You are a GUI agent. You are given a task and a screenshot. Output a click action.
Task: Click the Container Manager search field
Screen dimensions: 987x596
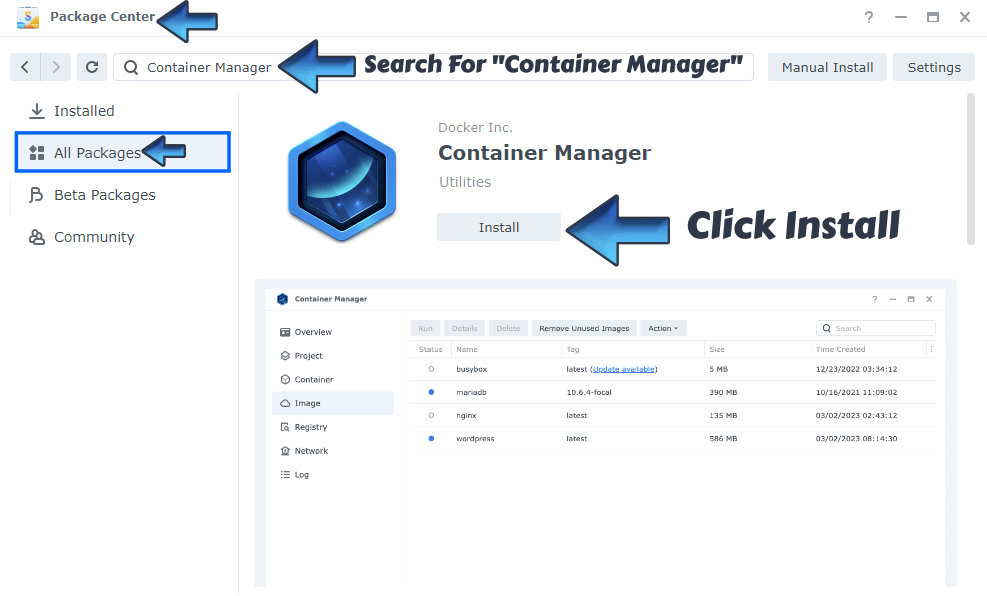click(433, 67)
